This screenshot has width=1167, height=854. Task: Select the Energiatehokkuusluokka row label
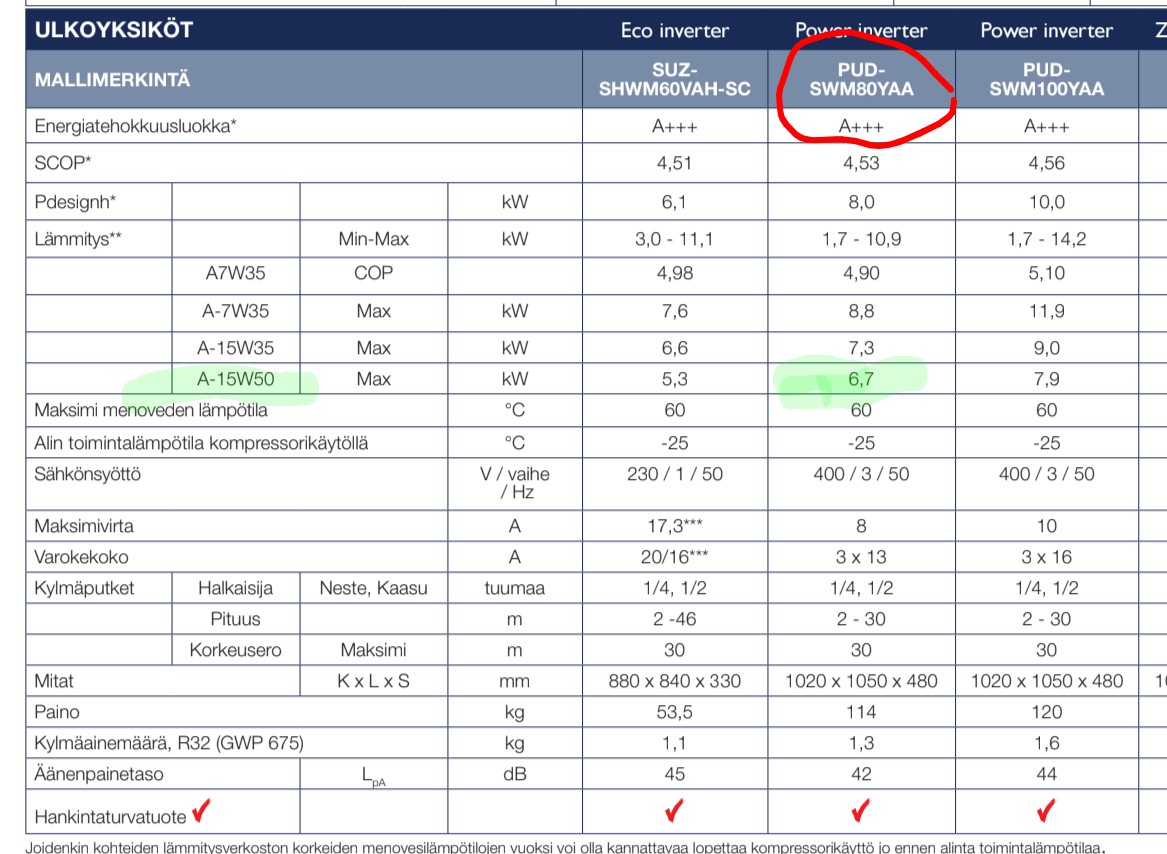(x=136, y=126)
